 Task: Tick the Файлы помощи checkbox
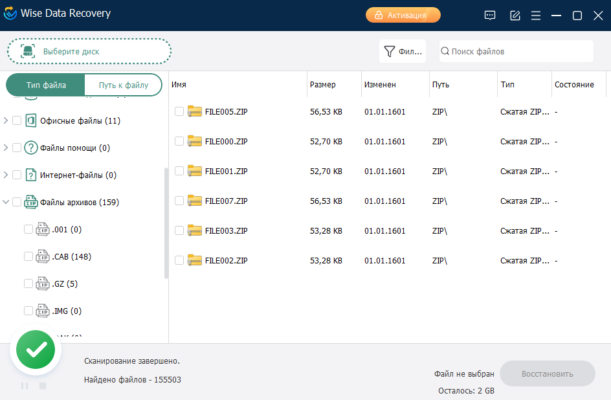(x=17, y=148)
